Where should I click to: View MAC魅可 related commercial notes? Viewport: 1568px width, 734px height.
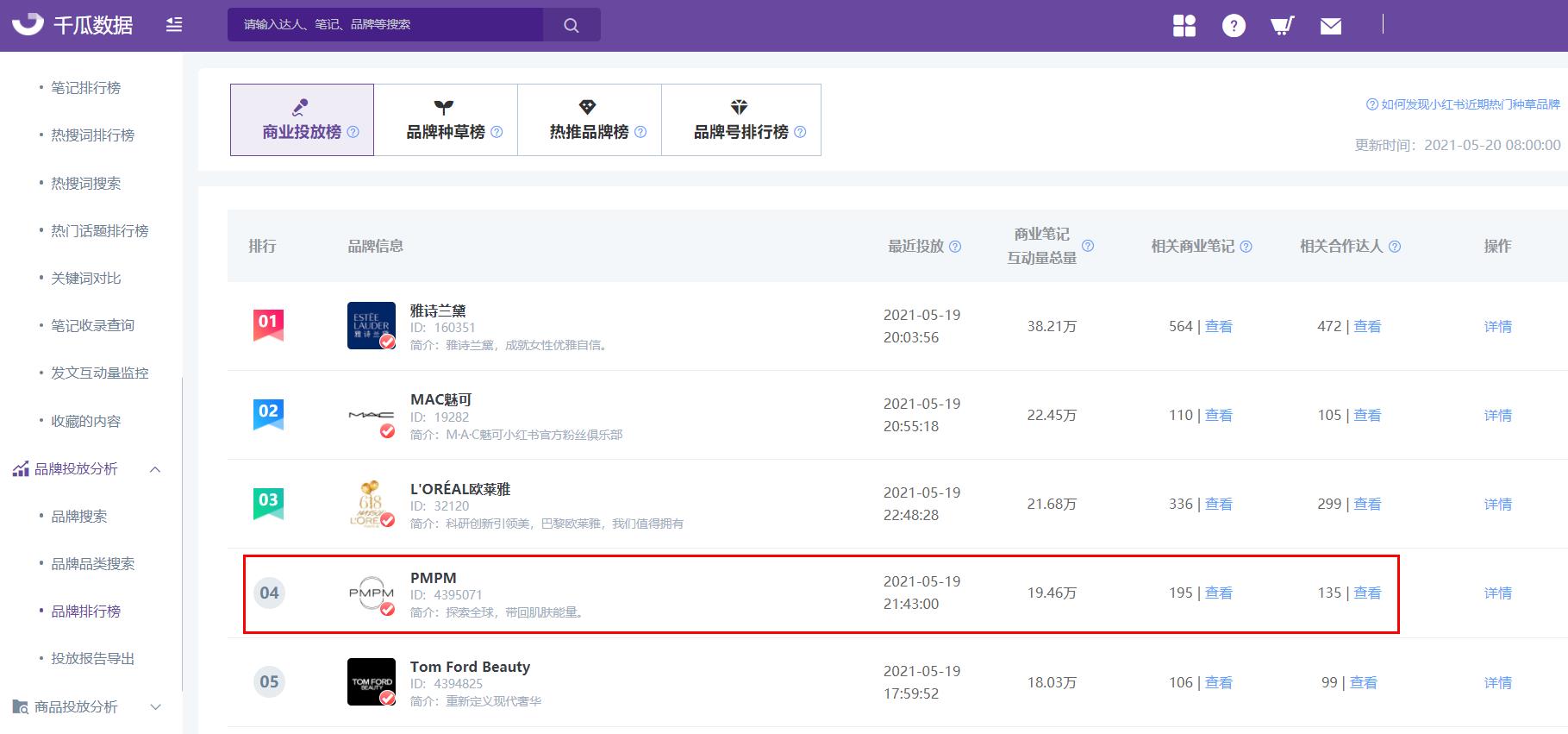click(1218, 415)
